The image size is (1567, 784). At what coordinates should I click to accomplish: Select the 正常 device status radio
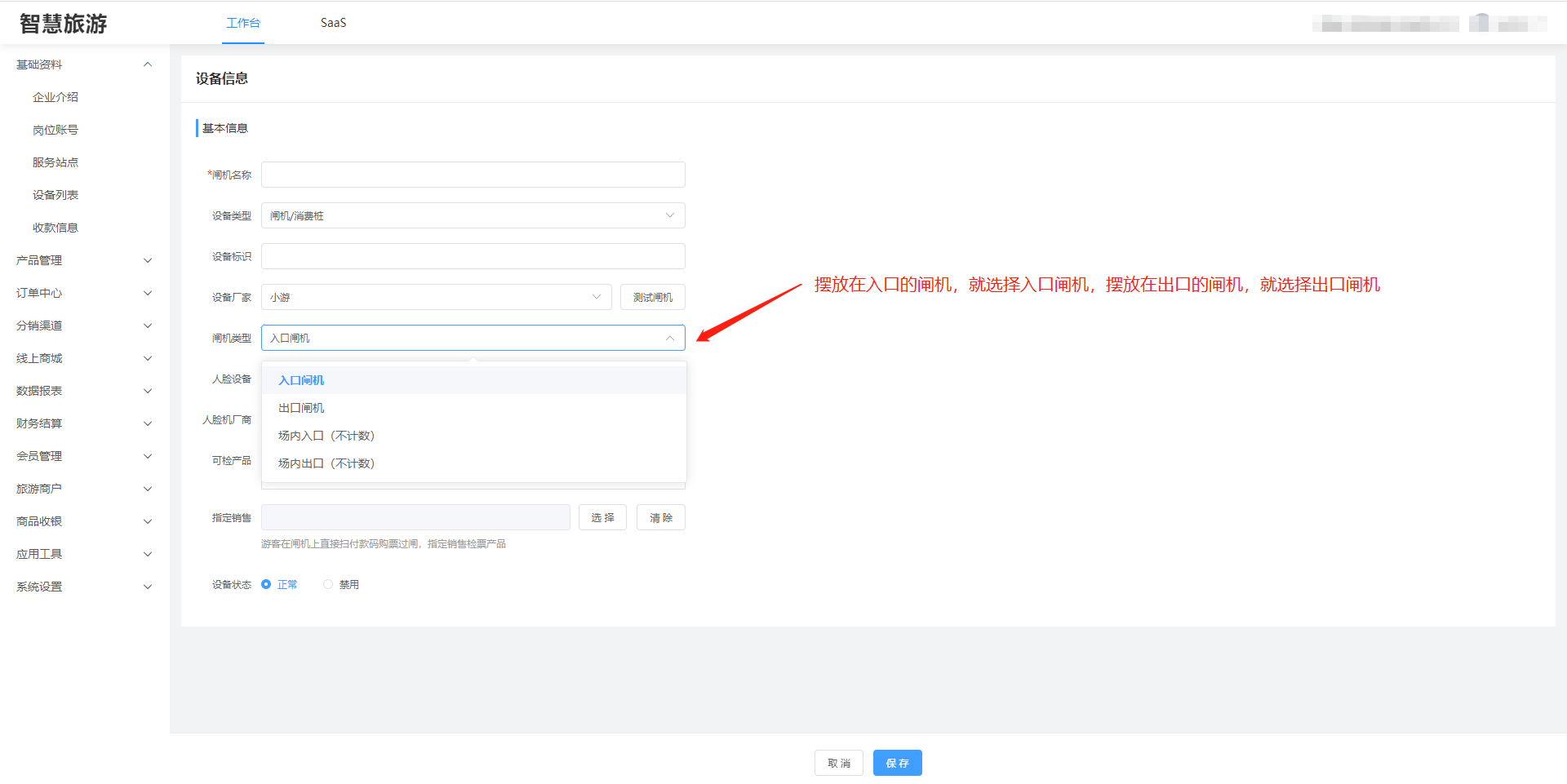(x=266, y=584)
